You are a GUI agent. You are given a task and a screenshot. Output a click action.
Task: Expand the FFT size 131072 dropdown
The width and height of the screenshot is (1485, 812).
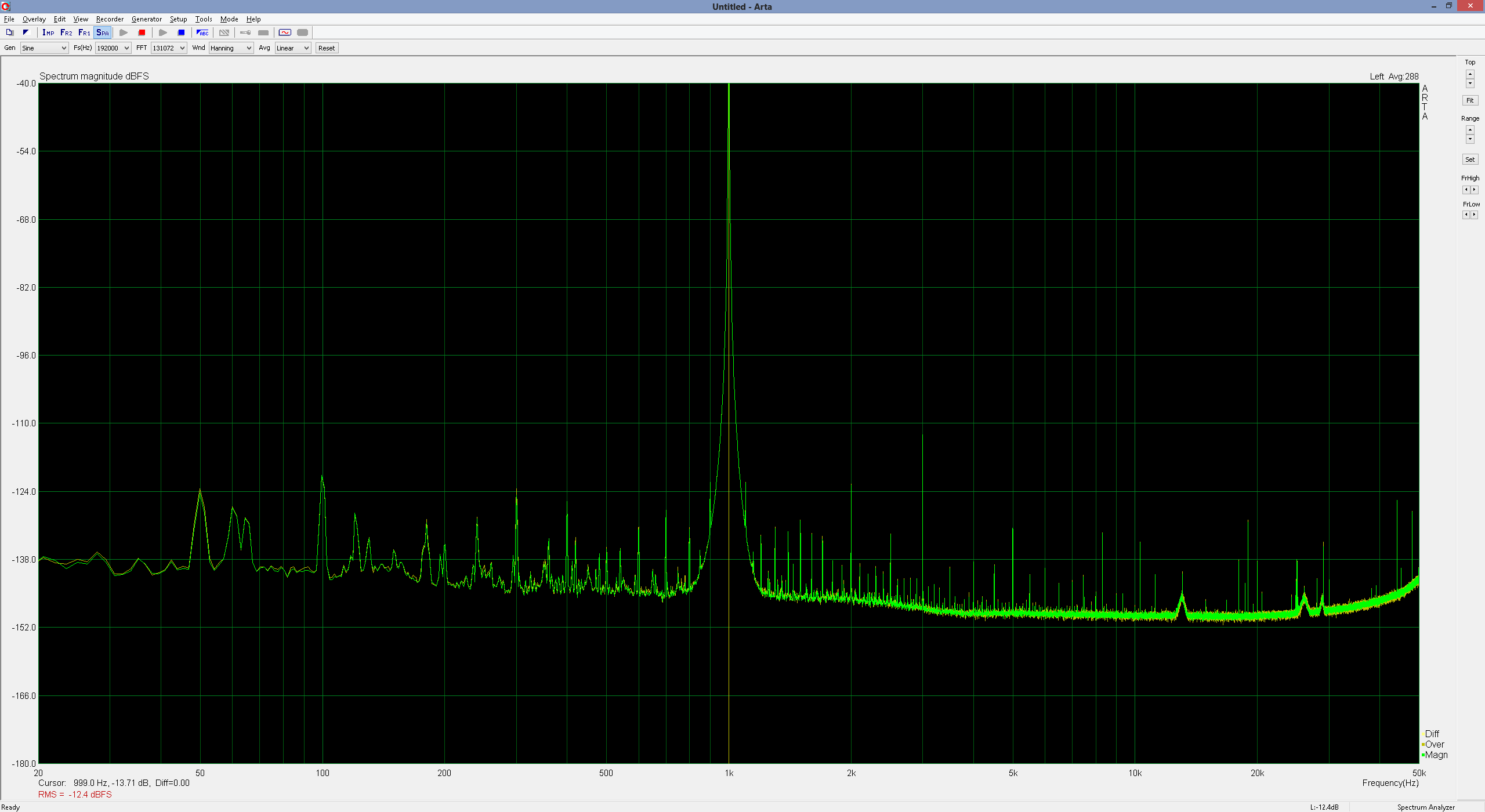[168, 48]
